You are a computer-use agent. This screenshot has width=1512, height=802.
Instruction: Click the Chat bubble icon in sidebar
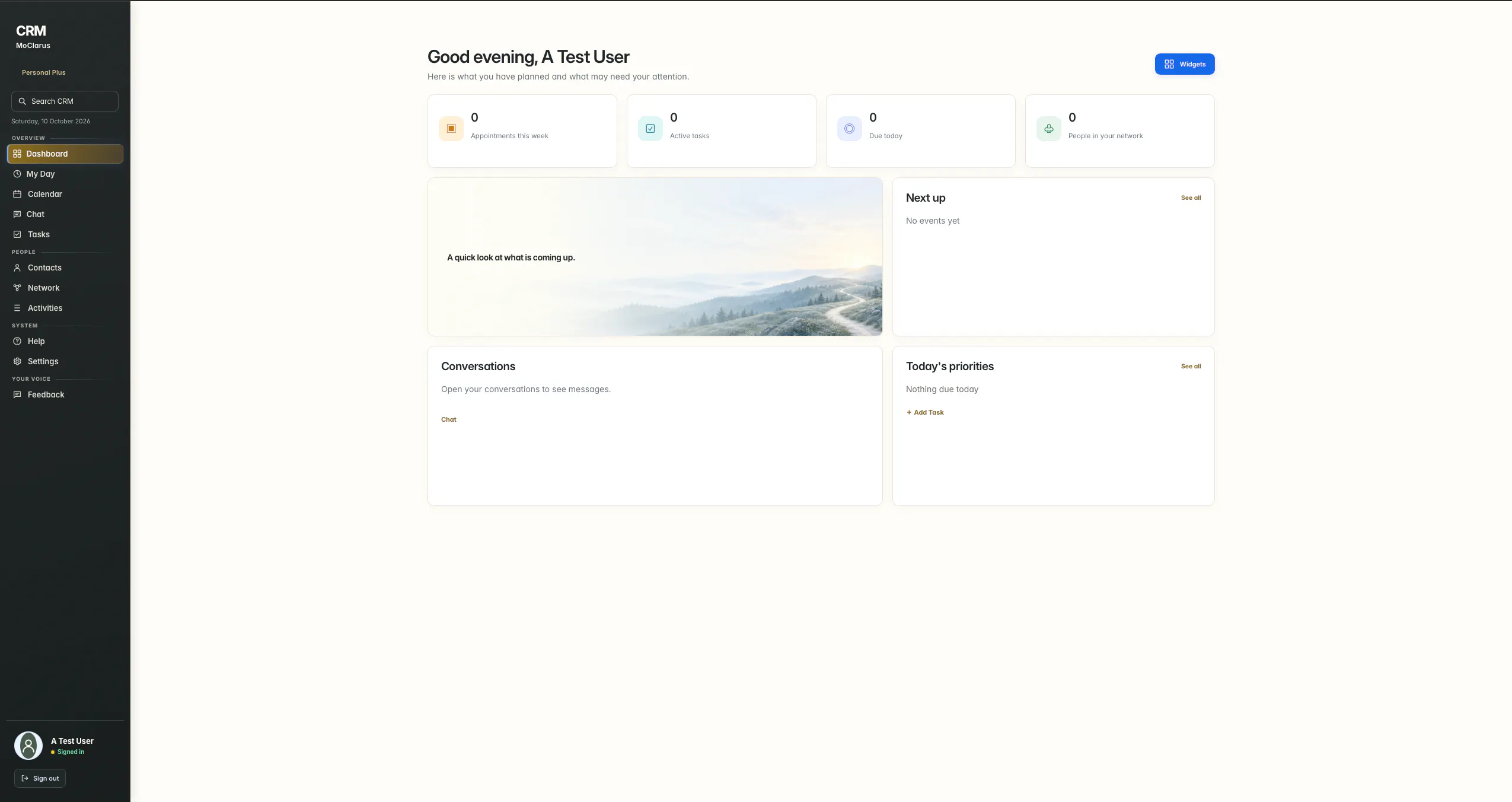coord(17,214)
